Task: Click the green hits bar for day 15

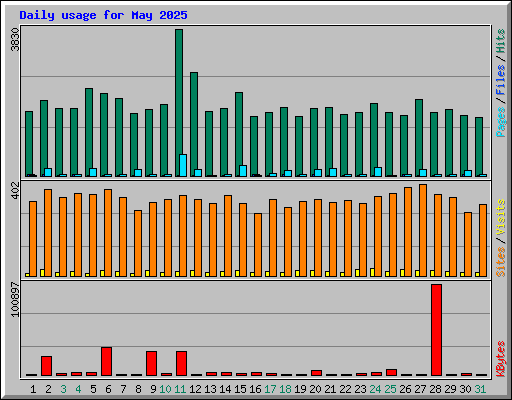Action: click(239, 134)
